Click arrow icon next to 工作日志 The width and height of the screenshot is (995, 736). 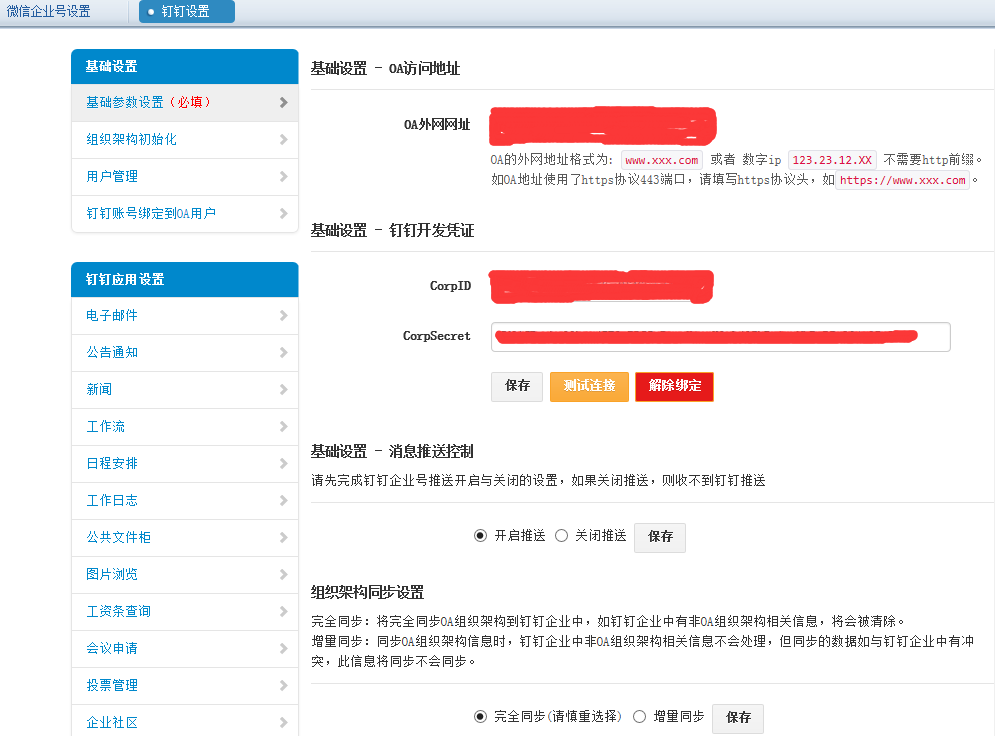point(284,500)
